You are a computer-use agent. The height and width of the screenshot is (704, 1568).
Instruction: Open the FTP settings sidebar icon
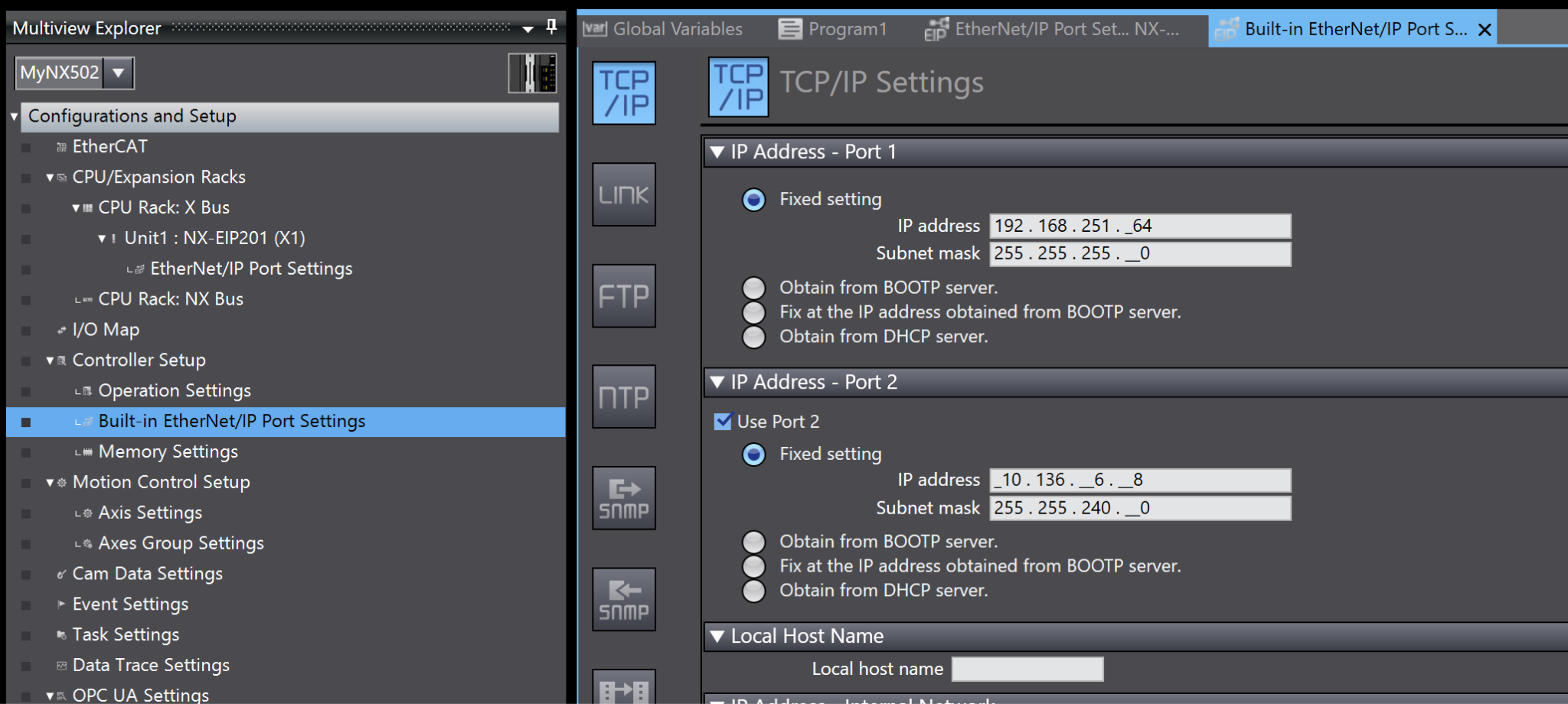point(624,296)
